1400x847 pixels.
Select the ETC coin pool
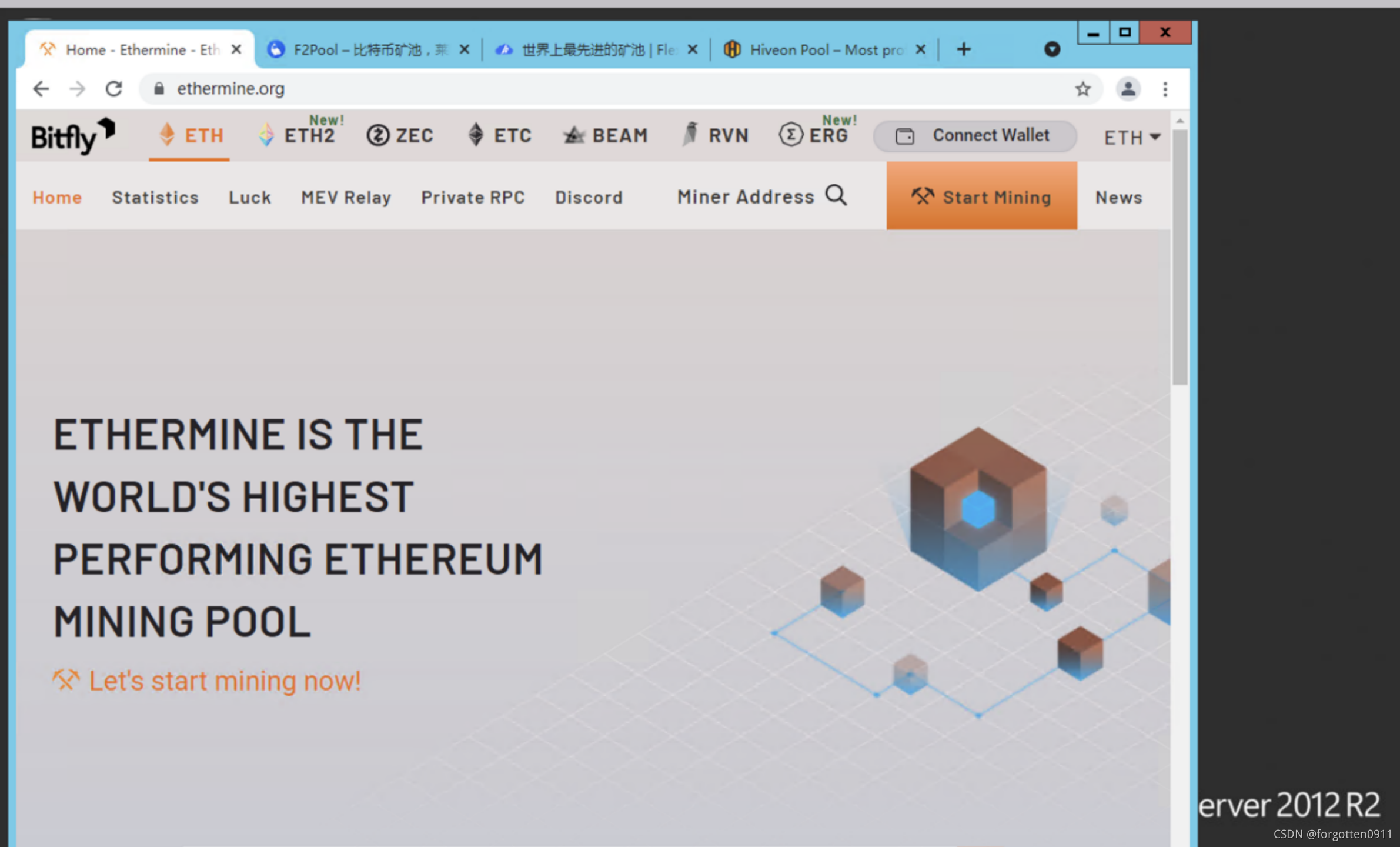499,136
